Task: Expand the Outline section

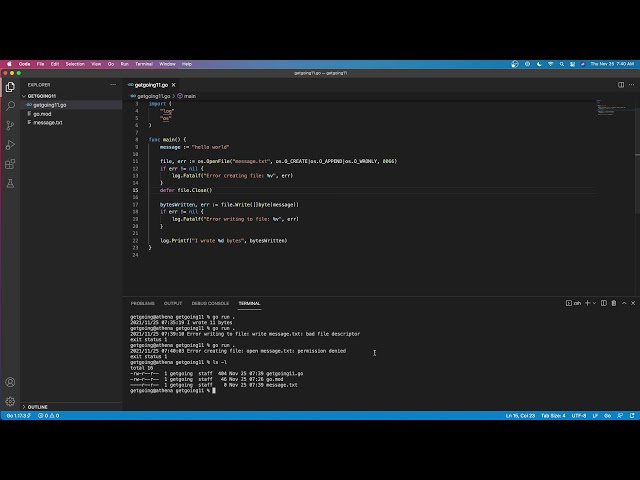Action: pyautogui.click(x=38, y=407)
